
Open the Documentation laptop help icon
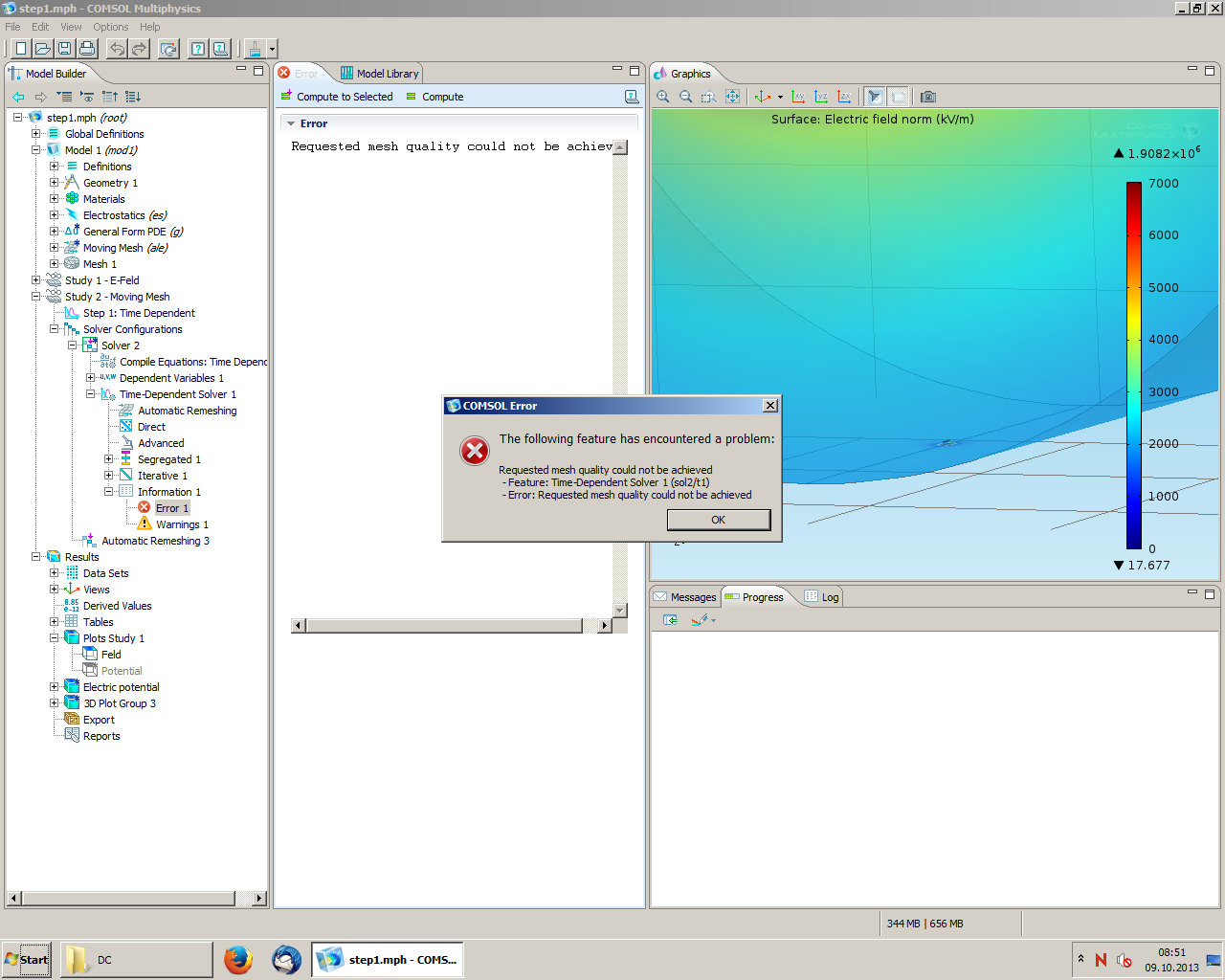pyautogui.click(x=220, y=49)
